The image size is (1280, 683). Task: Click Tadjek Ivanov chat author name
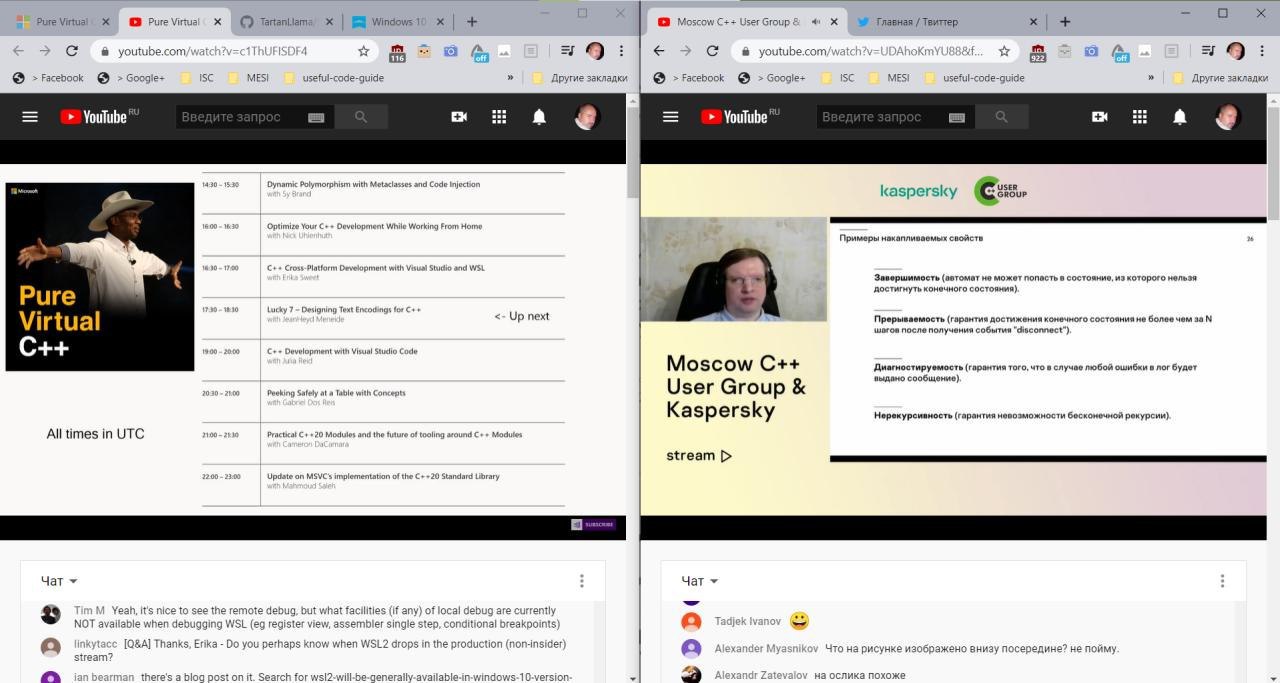point(748,622)
